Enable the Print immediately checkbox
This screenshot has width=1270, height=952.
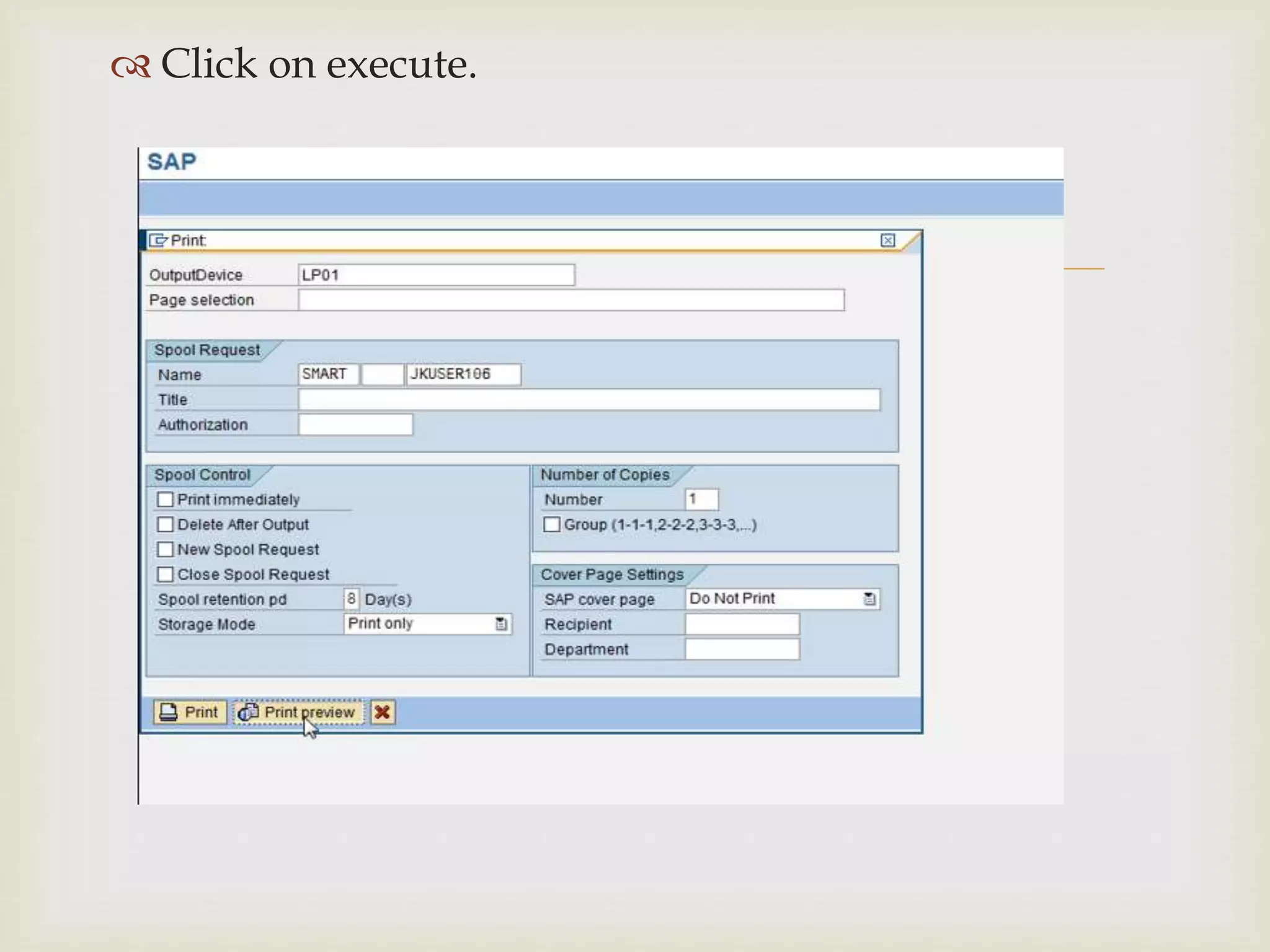click(165, 500)
